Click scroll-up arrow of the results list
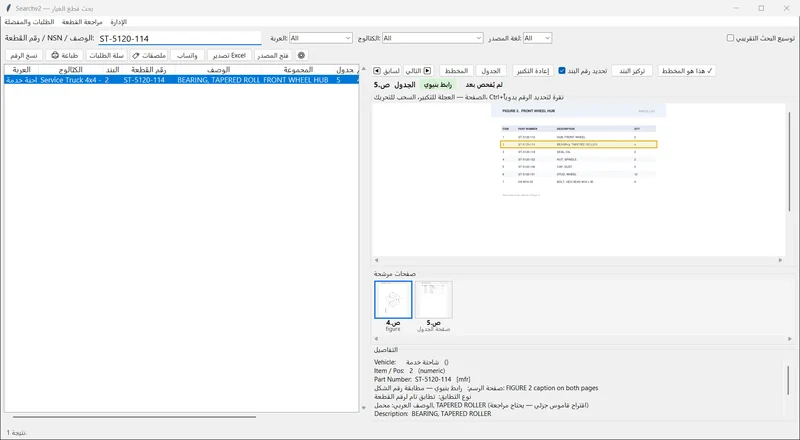 pos(363,68)
